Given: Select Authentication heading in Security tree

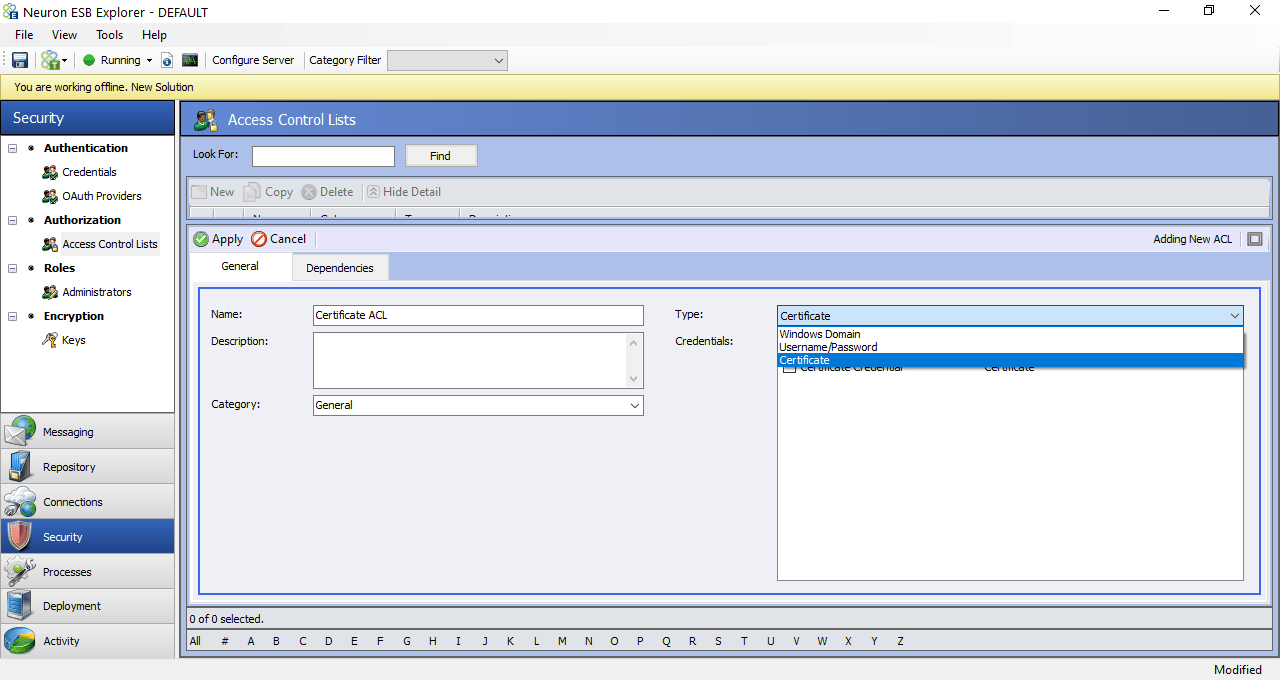Looking at the screenshot, I should (86, 148).
